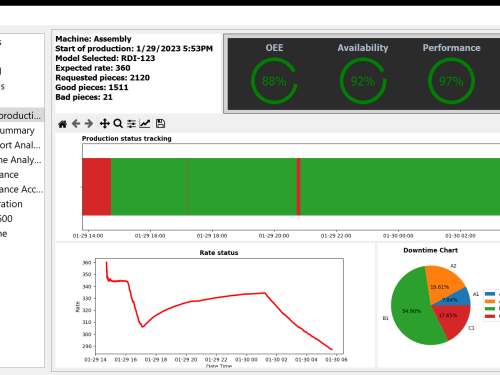Click the 'Rate status' chart title
This screenshot has width=500, height=375.
[x=219, y=253]
